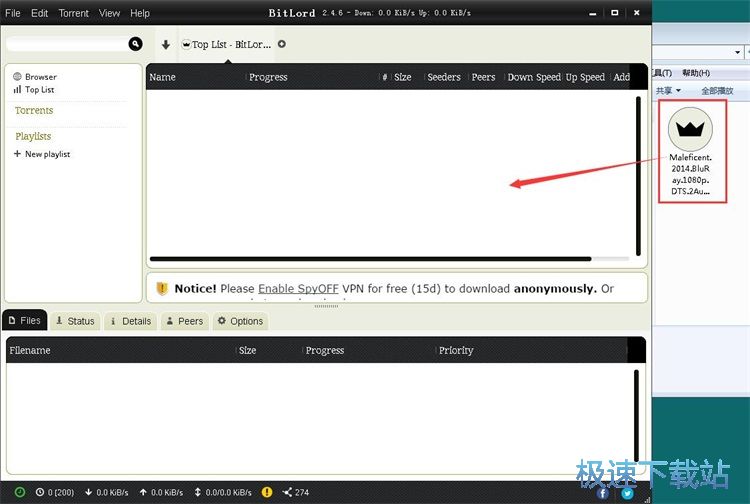The image size is (750, 504).
Task: Open the Edit menu
Action: pyautogui.click(x=39, y=13)
